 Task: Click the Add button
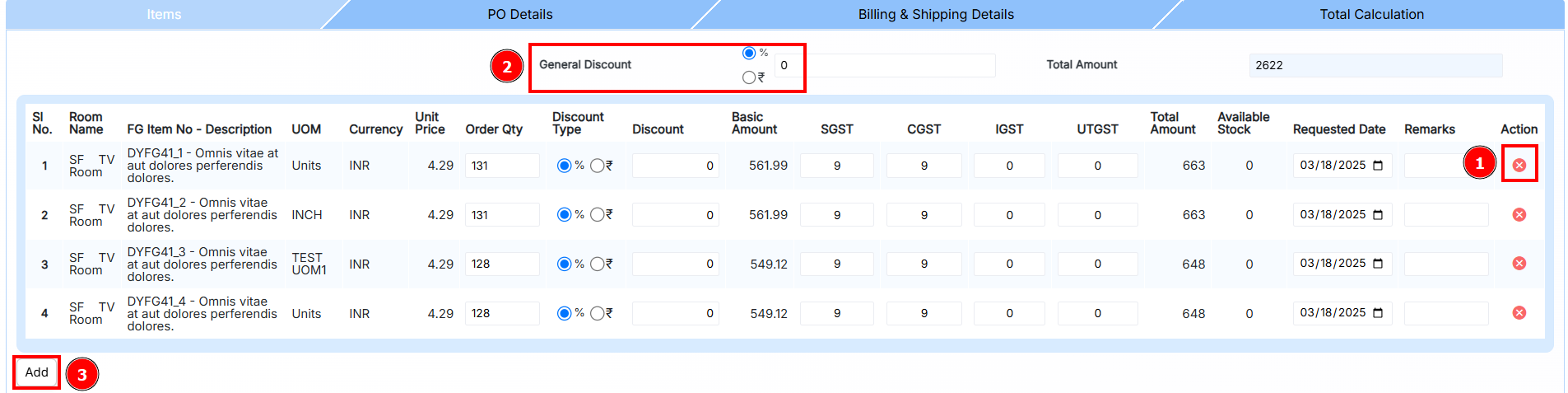(x=37, y=372)
